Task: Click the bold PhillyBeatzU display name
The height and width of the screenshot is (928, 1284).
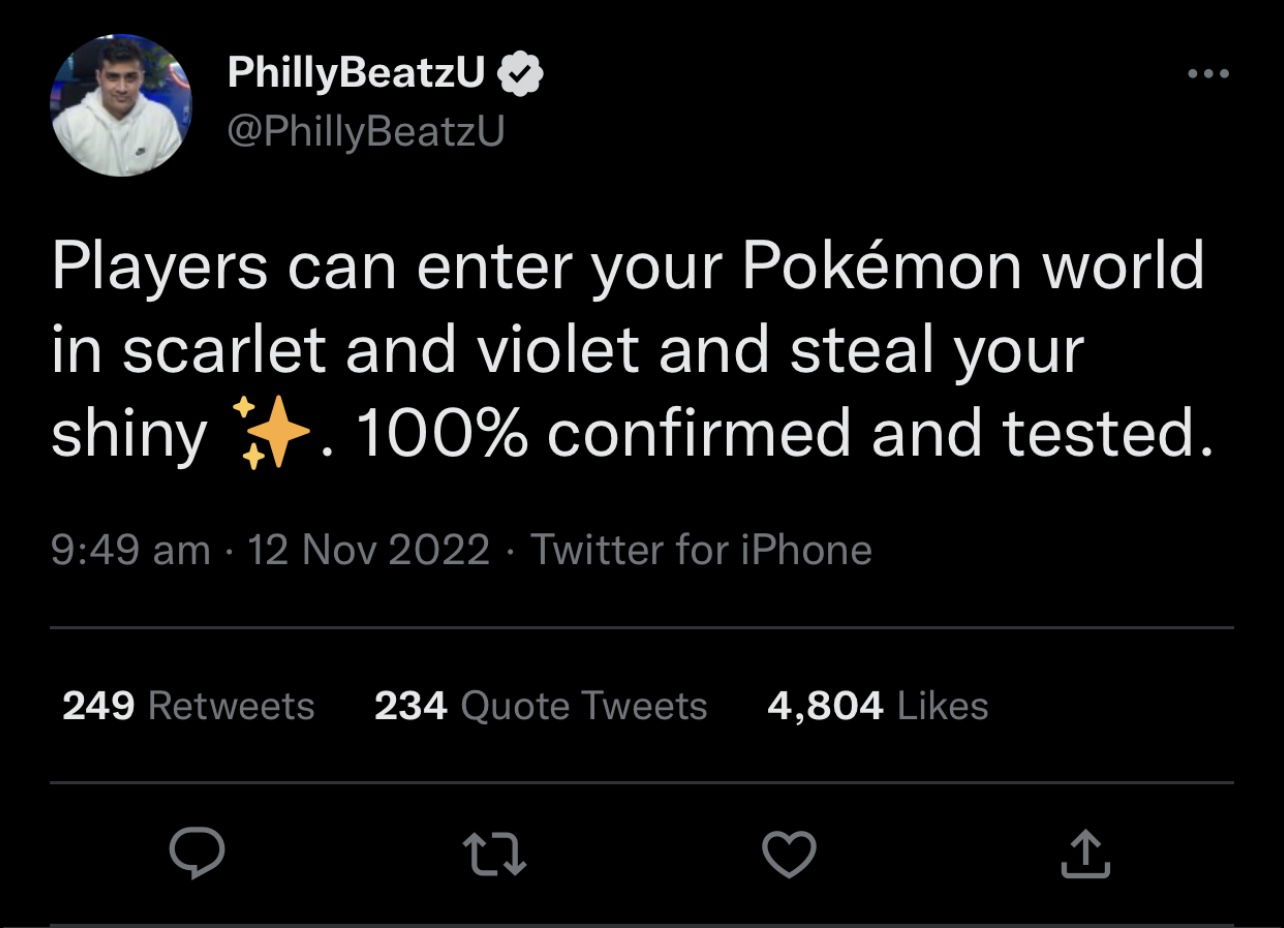Action: pos(356,73)
